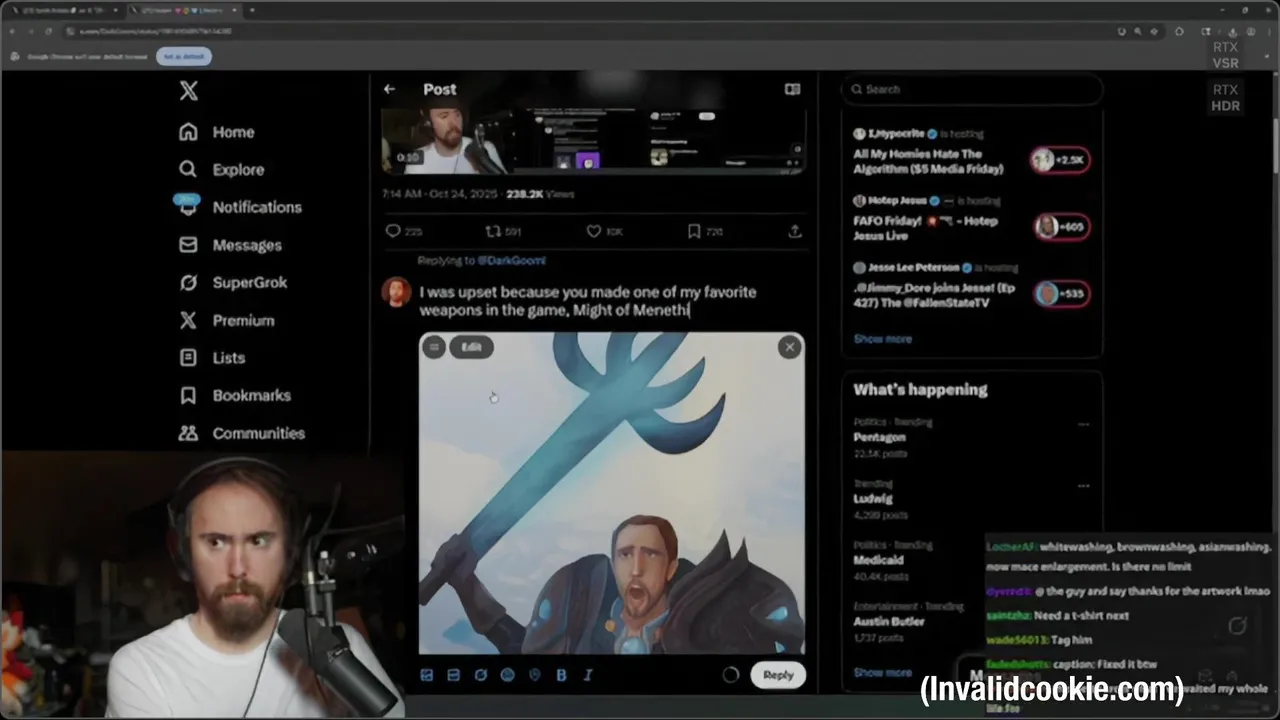
Task: Join the +2.5K listeners space
Action: [x=1061, y=160]
